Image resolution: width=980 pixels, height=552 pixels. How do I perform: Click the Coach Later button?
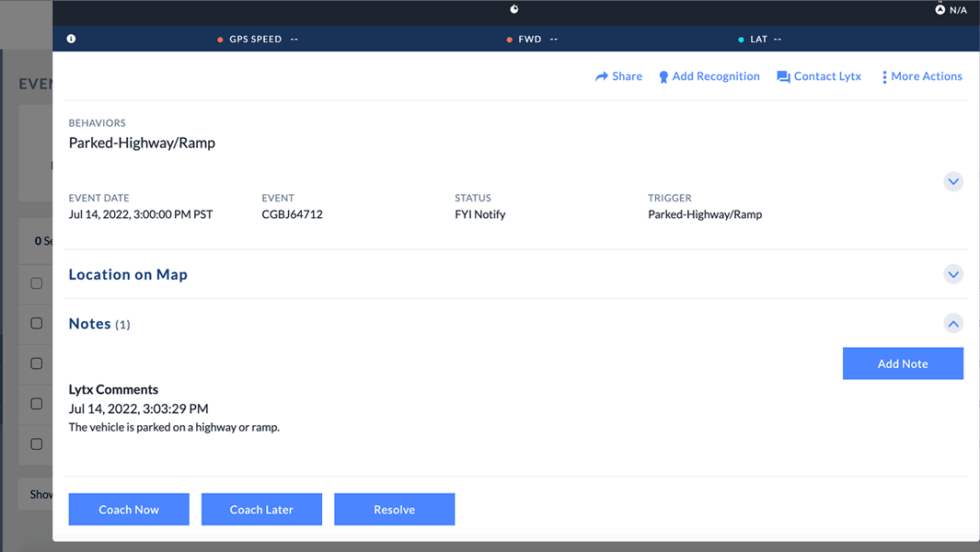click(261, 509)
